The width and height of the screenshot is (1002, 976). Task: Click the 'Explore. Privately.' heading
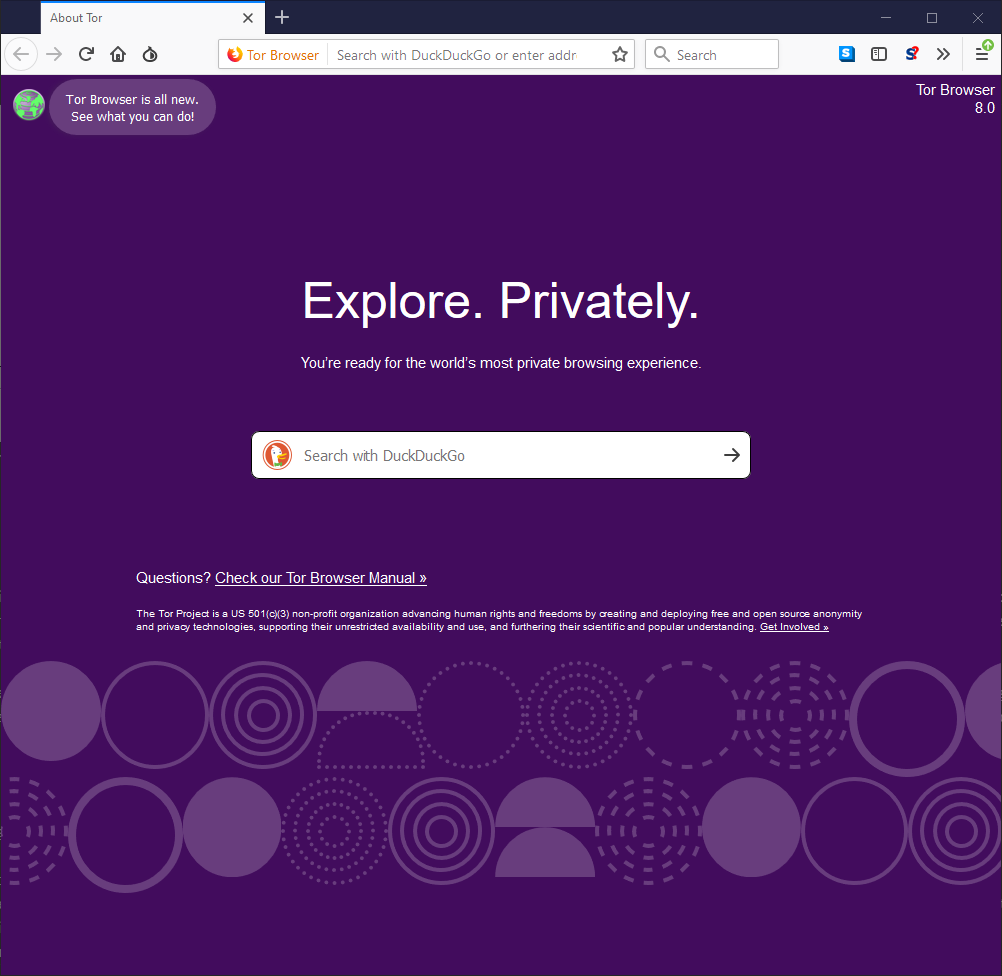click(501, 301)
